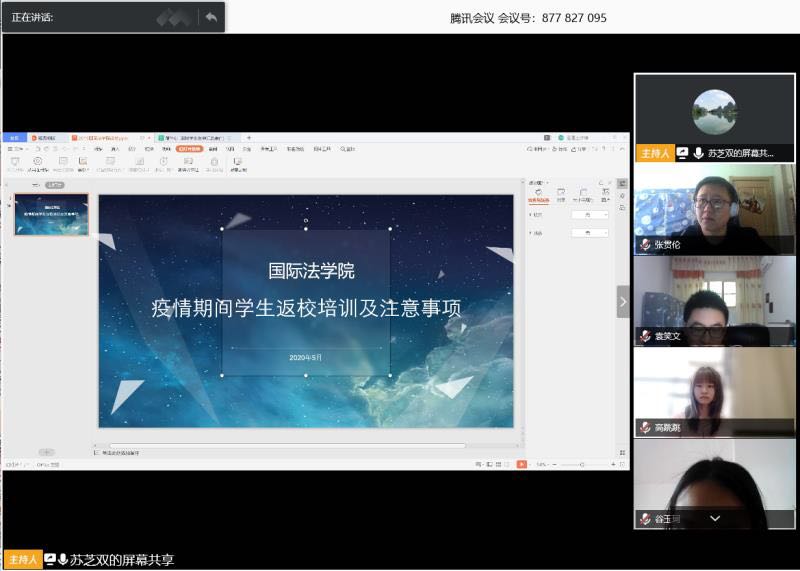Open the first dropdown in the right pane
800x571 pixels.
click(x=589, y=215)
